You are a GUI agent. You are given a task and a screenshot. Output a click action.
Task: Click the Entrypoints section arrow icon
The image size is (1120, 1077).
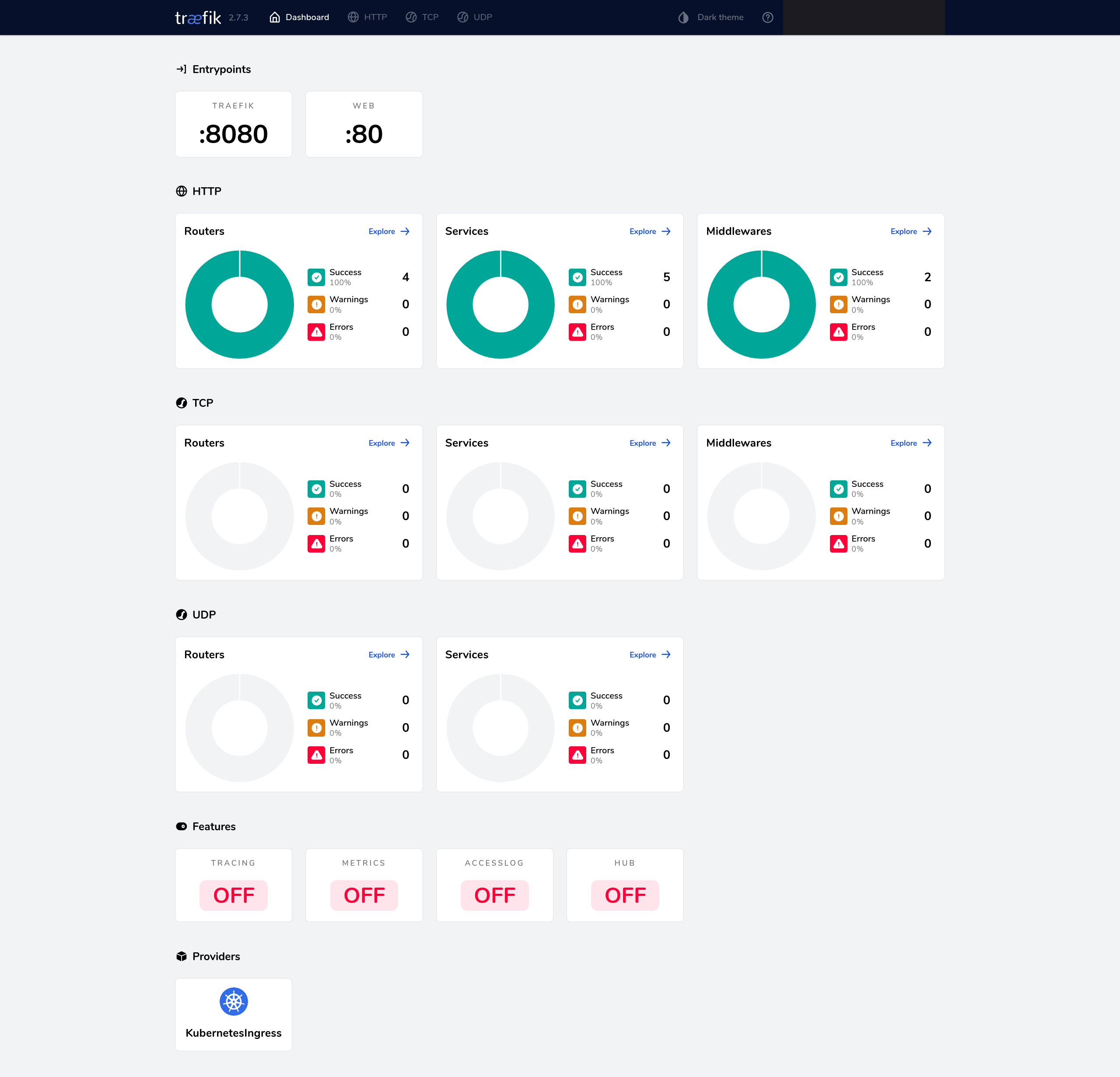click(181, 69)
